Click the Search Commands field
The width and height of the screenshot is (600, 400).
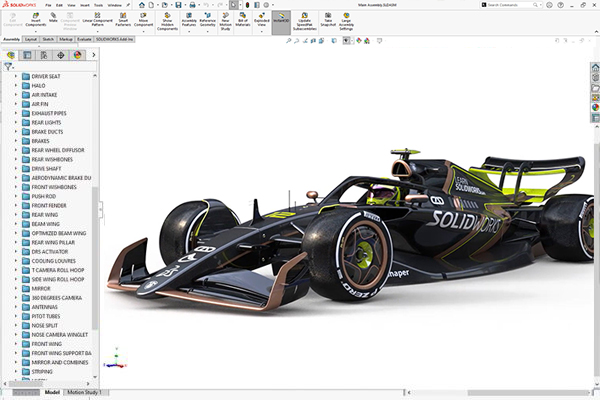[505, 4]
